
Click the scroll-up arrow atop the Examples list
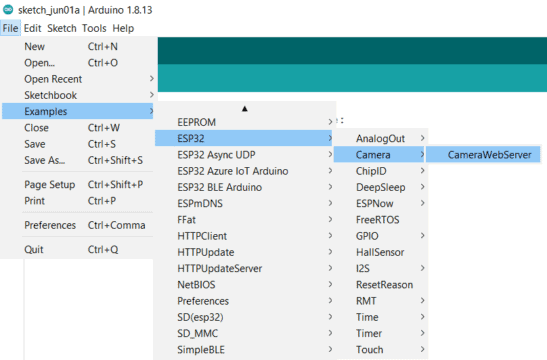245,109
